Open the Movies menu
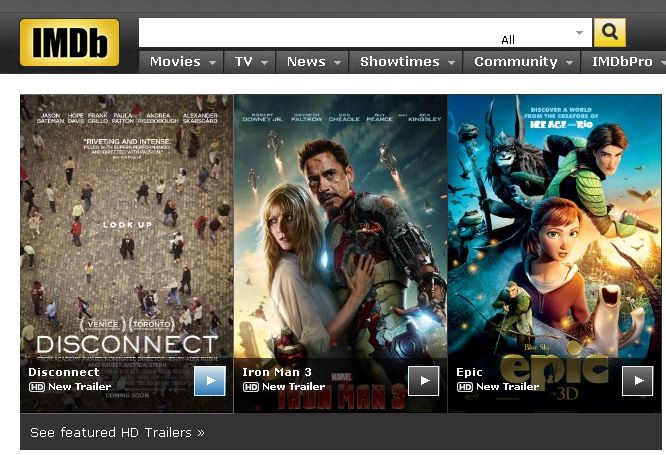This screenshot has height=455, width=666. click(x=181, y=62)
